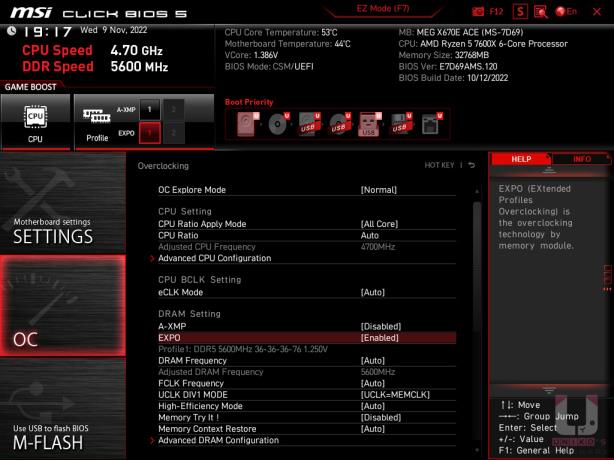The width and height of the screenshot is (614, 460).
Task: Select the hard disk boot device icon
Action: pyautogui.click(x=247, y=124)
